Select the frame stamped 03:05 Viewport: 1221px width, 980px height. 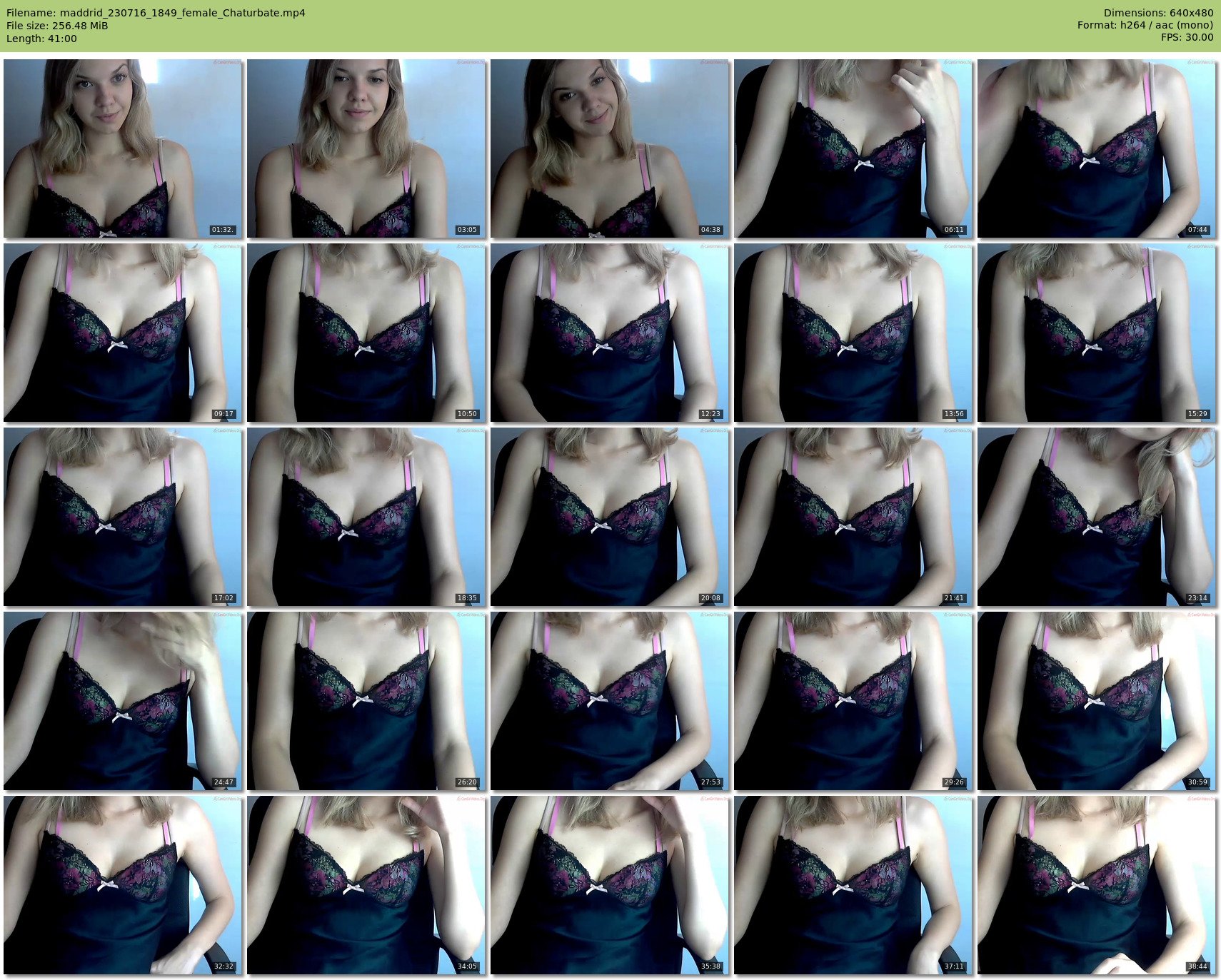point(366,148)
